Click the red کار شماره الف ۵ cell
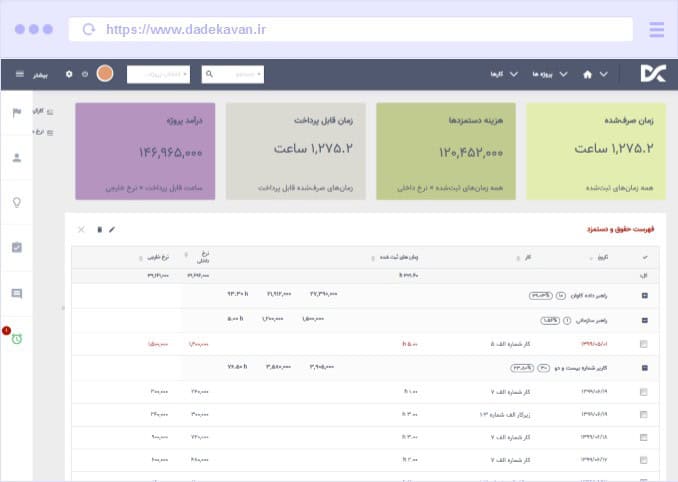678x482 pixels. pos(510,344)
